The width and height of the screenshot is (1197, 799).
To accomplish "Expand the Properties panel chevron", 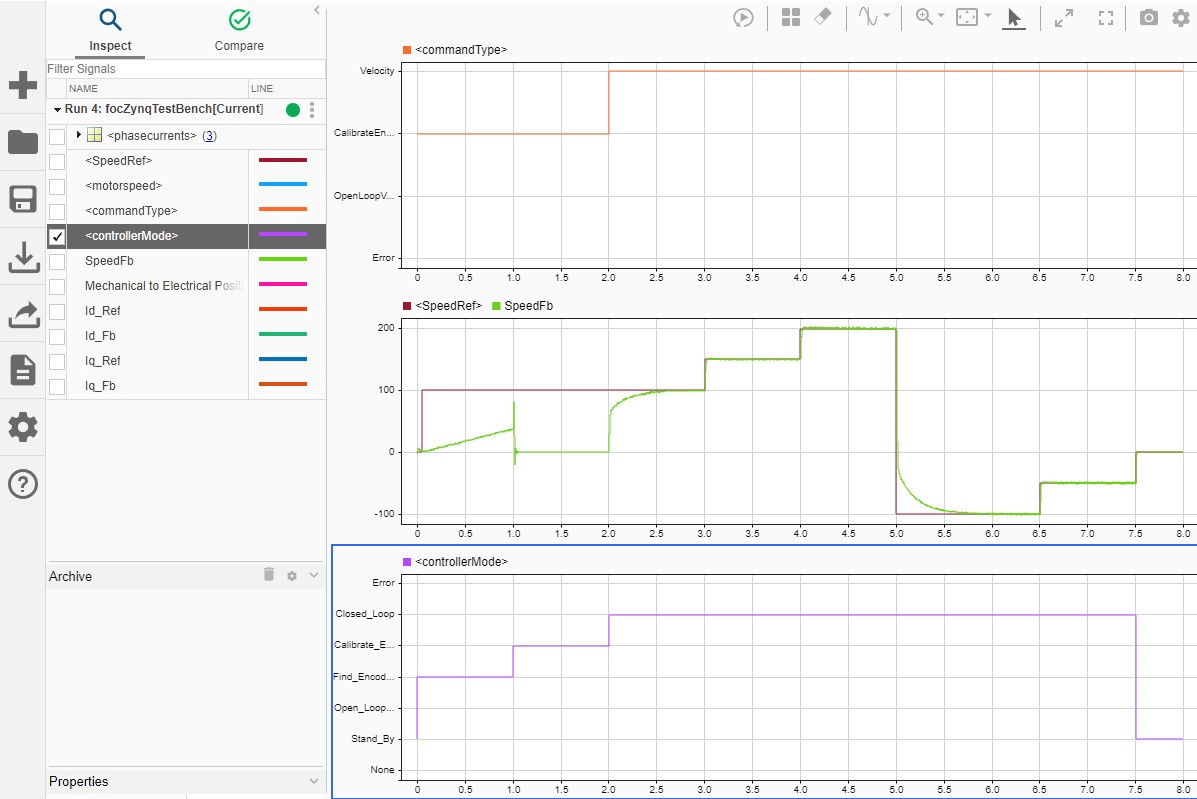I will coord(314,781).
